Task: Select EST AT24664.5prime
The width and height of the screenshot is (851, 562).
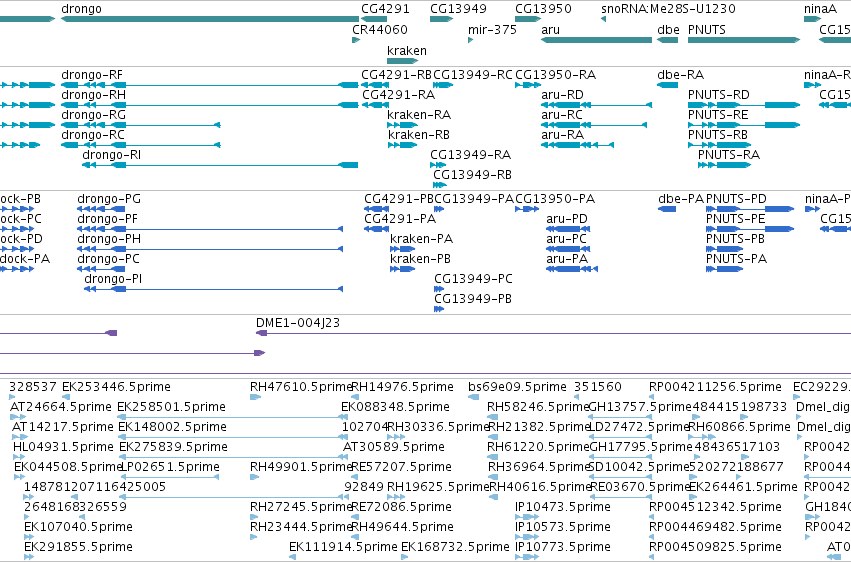Action: tap(61, 407)
